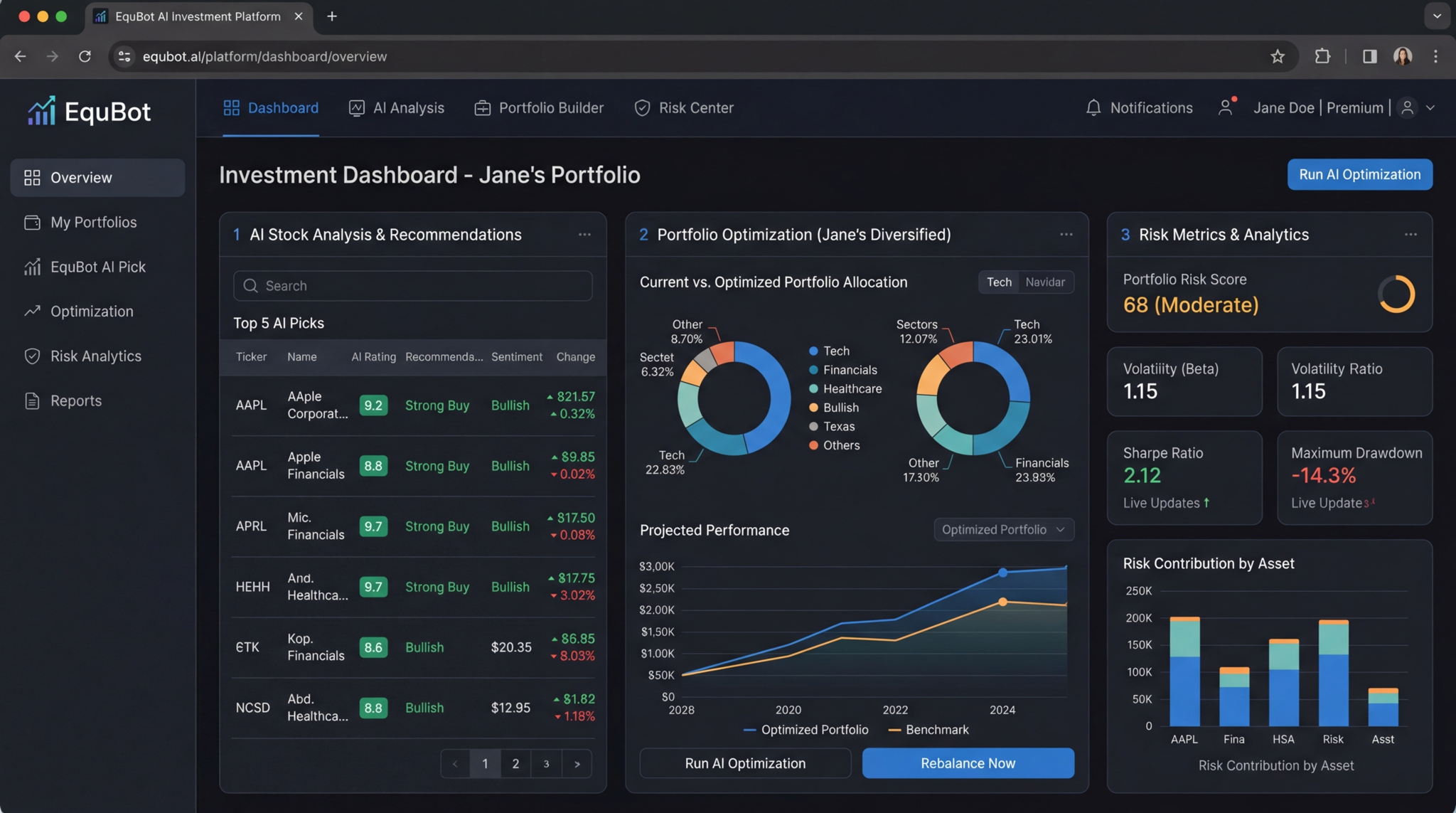Switch allocation view to Navidar
The height and width of the screenshot is (813, 1456).
pos(1044,282)
